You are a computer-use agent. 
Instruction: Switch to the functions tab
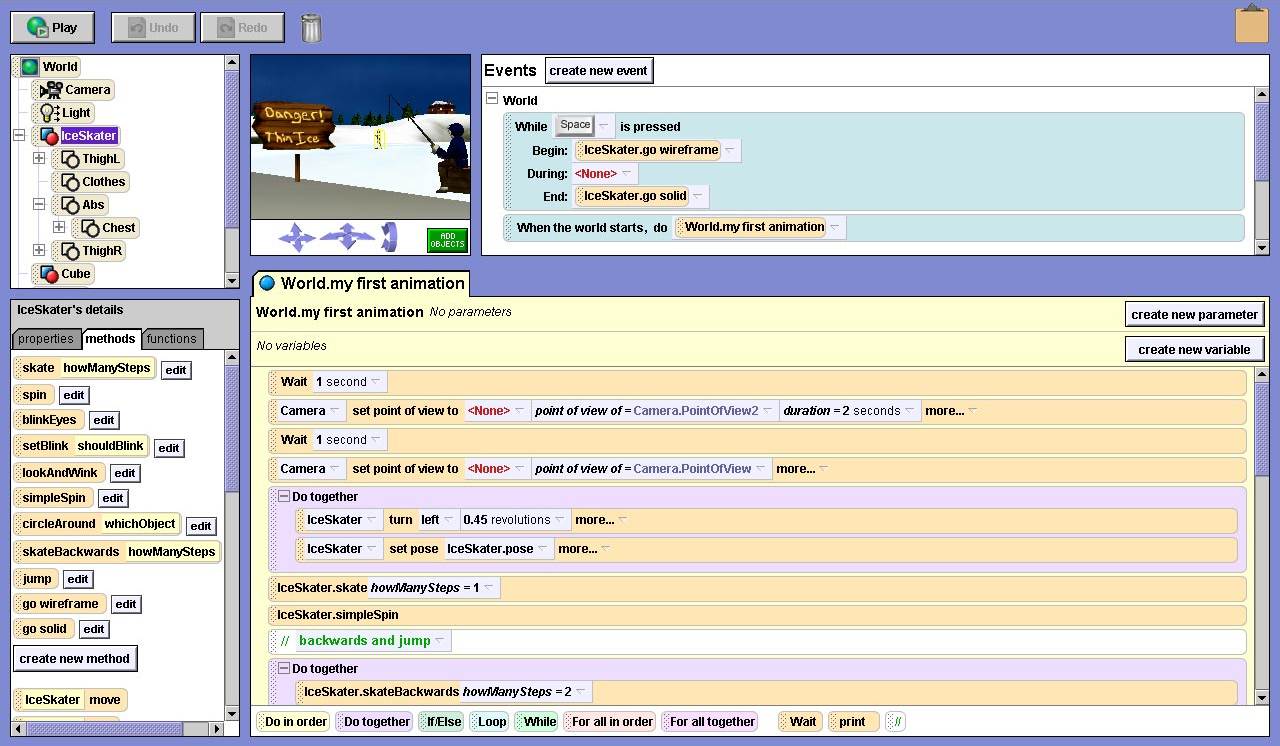(x=171, y=339)
